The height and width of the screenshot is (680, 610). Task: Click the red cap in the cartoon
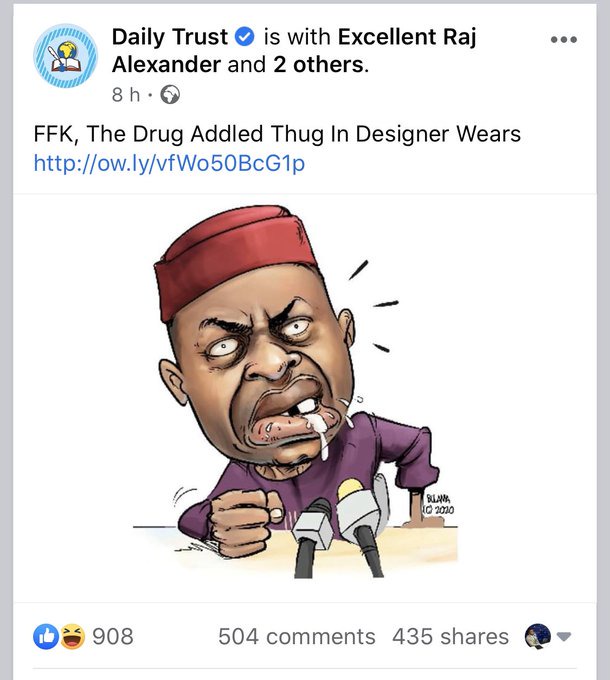click(233, 260)
